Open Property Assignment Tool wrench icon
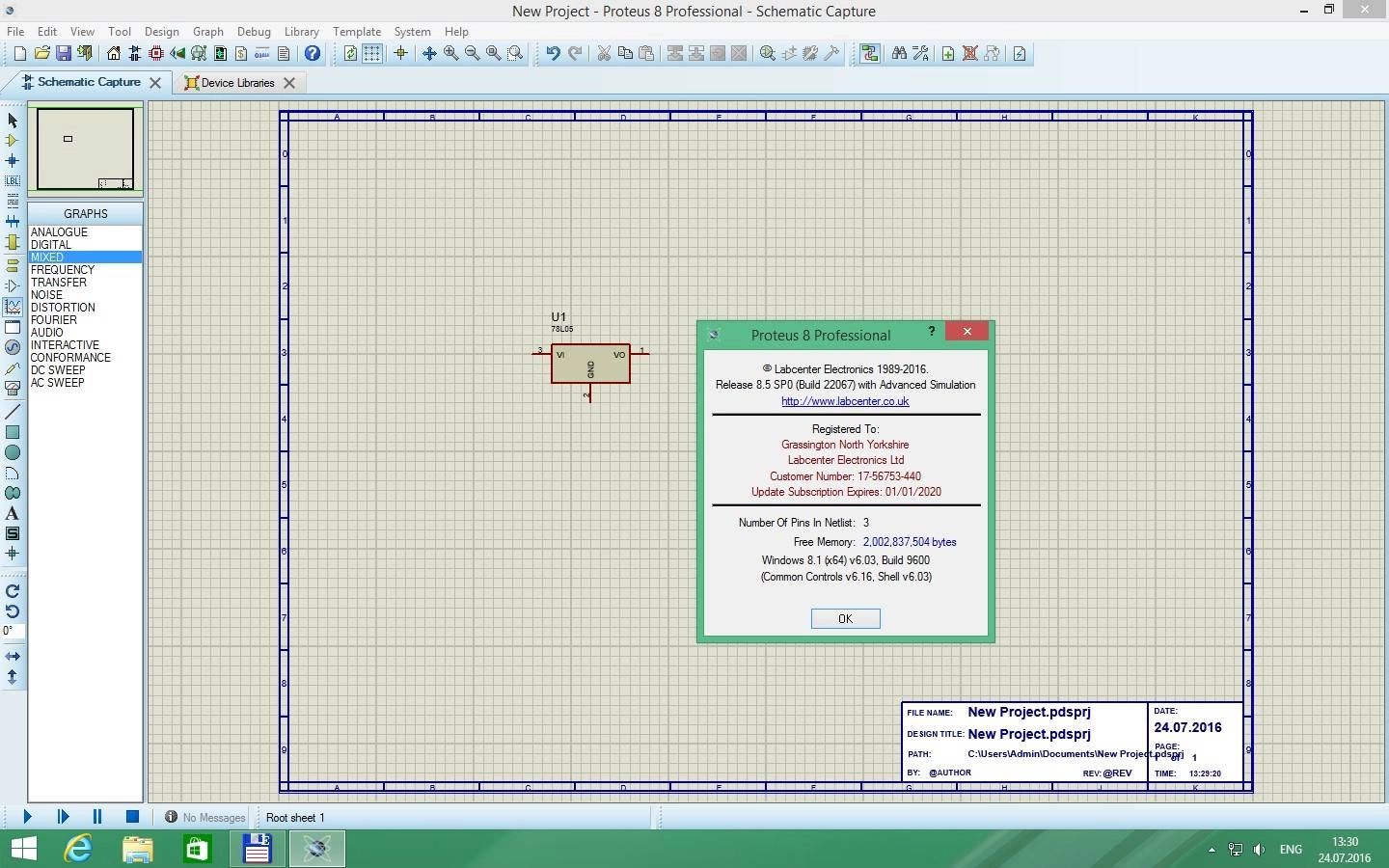1389x868 pixels. click(x=921, y=53)
